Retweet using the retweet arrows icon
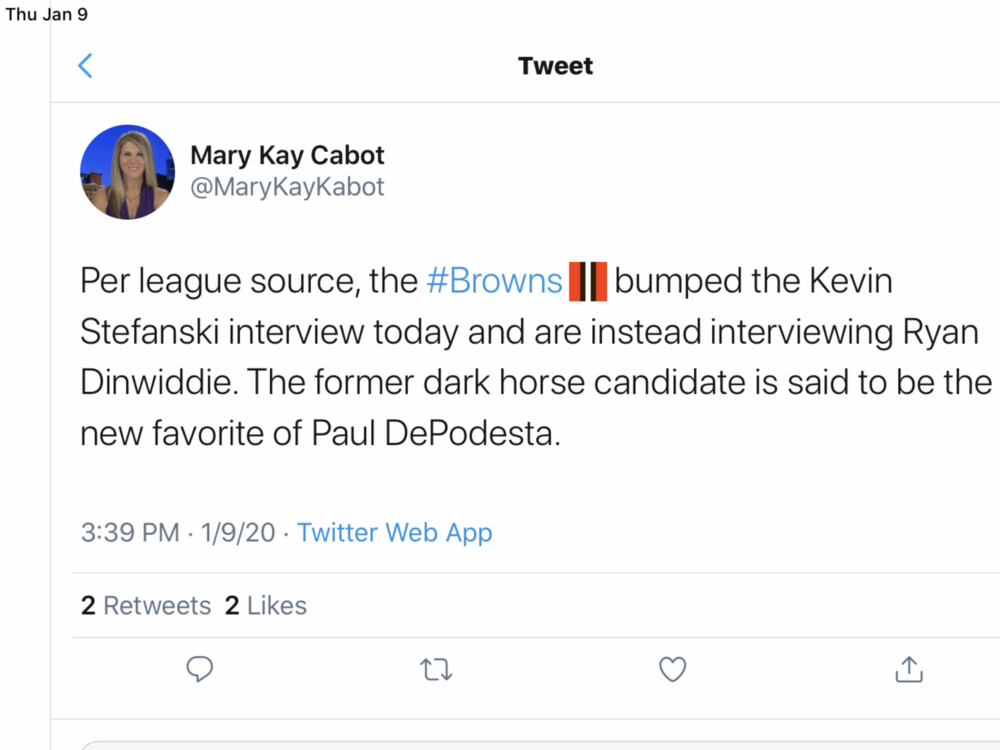Viewport: 1000px width, 750px height. (x=436, y=670)
